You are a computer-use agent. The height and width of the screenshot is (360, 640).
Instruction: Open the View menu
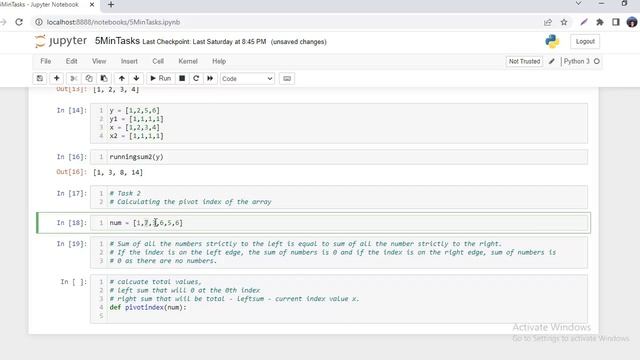tap(99, 61)
